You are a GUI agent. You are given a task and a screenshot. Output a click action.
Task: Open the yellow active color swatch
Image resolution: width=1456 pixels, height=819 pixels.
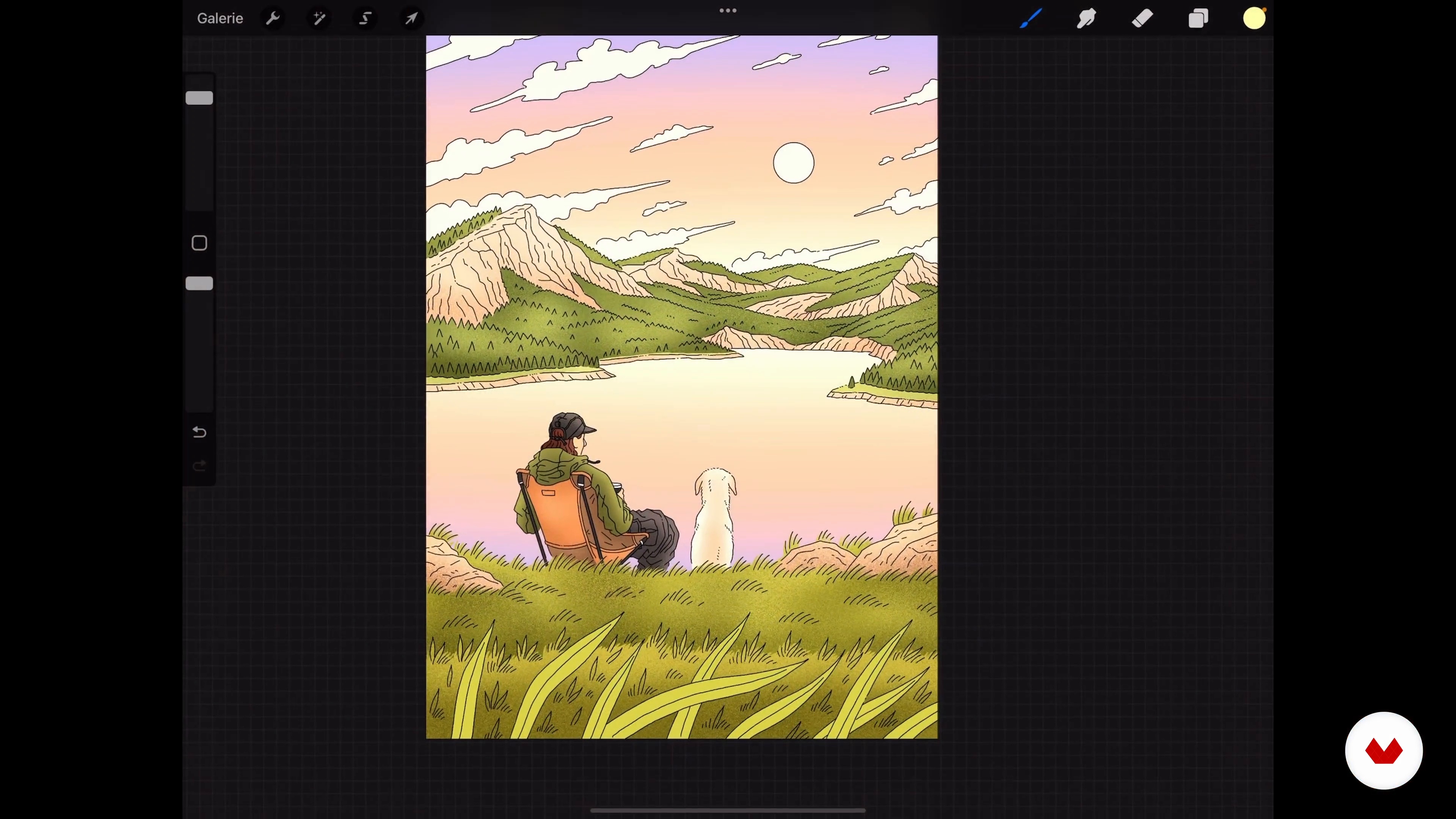1254,18
